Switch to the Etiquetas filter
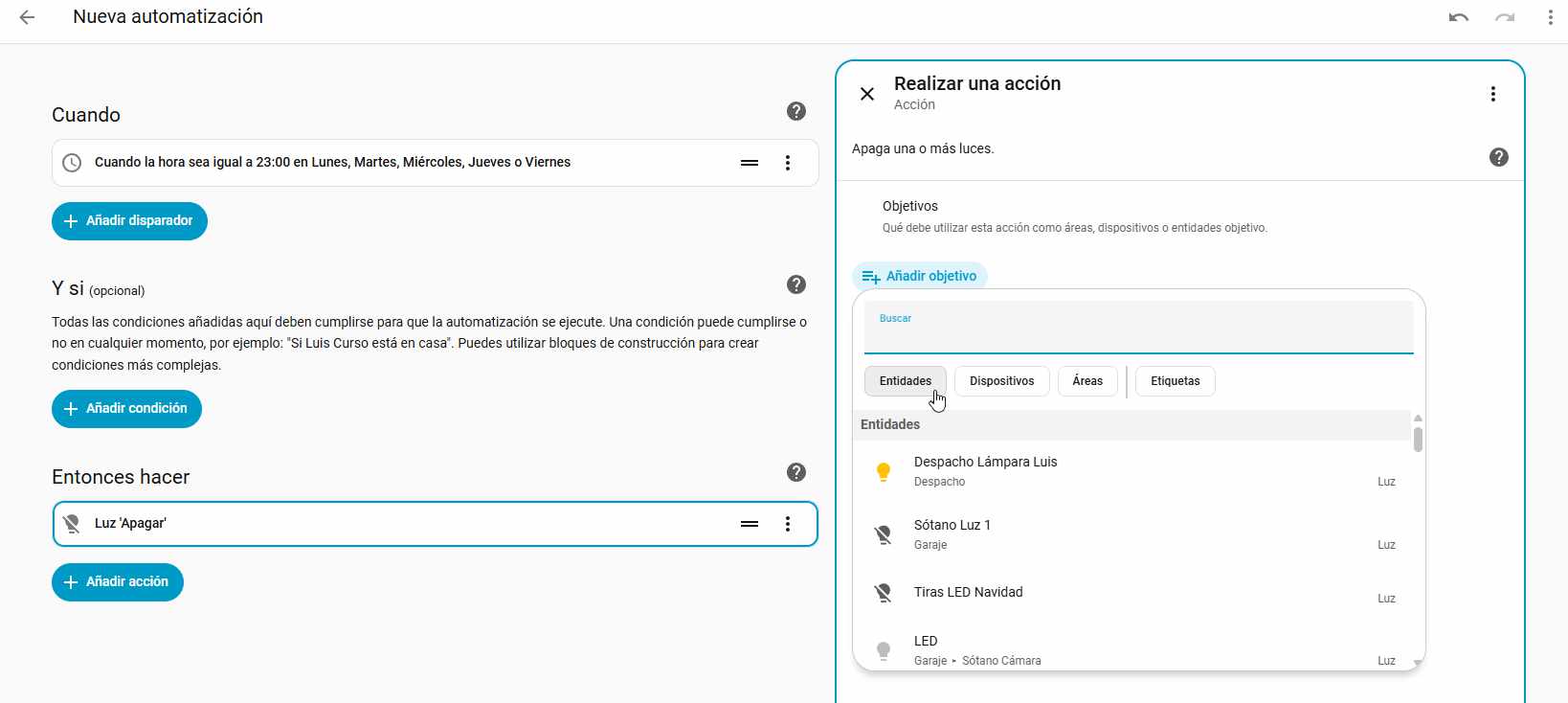1568x703 pixels. click(1175, 381)
